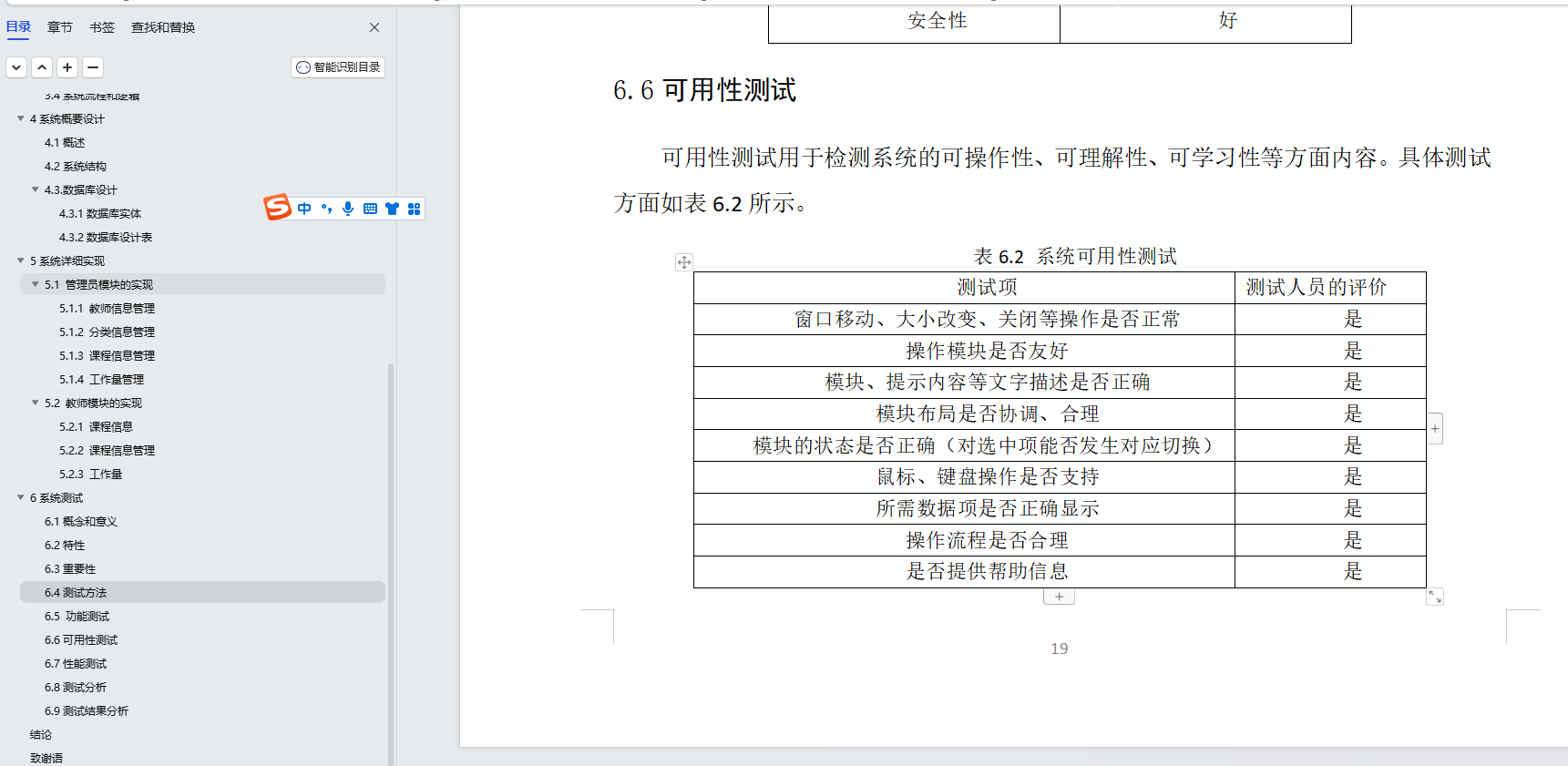Click the add column plus at table right edge
This screenshot has width=1568, height=766.
(x=1435, y=429)
